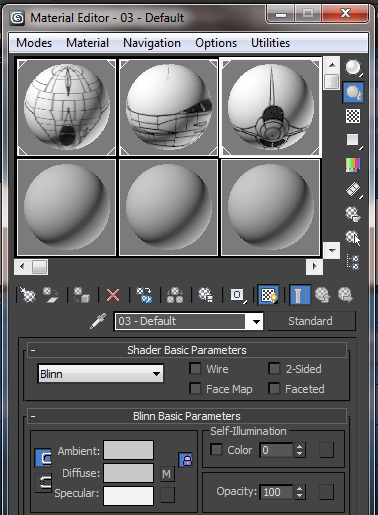Click Opacity spinner down arrow
The width and height of the screenshot is (378, 515).
pyautogui.click(x=300, y=495)
